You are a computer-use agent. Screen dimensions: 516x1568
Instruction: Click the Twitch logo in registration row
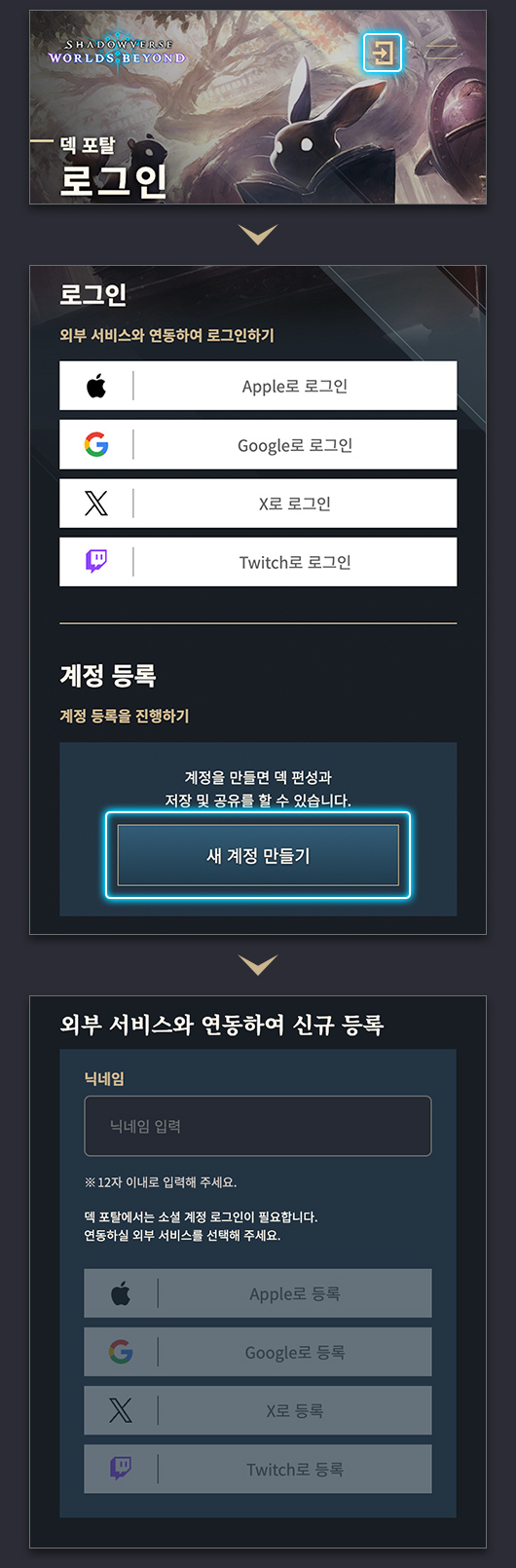point(121,1469)
